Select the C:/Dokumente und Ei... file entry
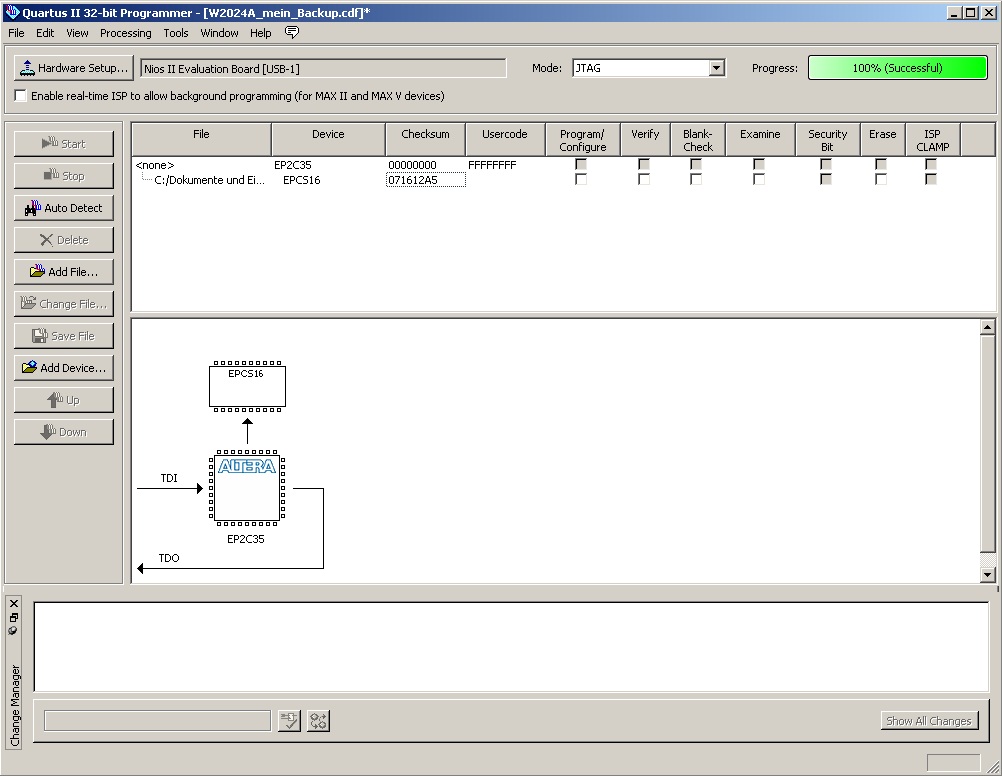1002x776 pixels. [209, 180]
